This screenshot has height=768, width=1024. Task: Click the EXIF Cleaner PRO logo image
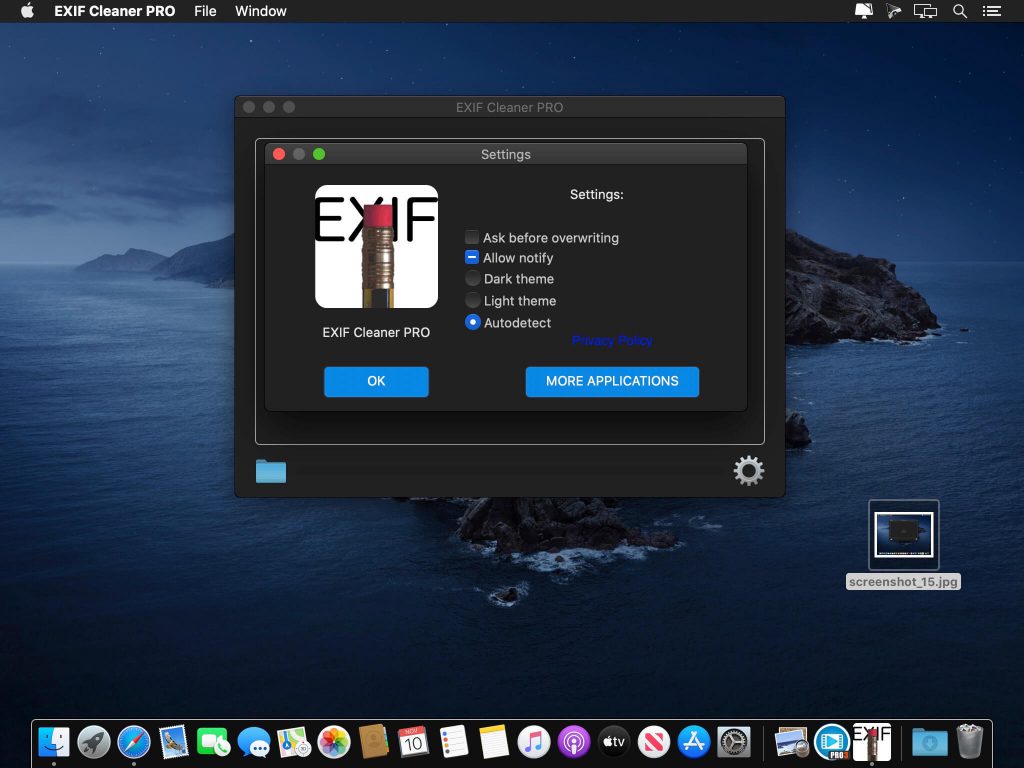[376, 245]
